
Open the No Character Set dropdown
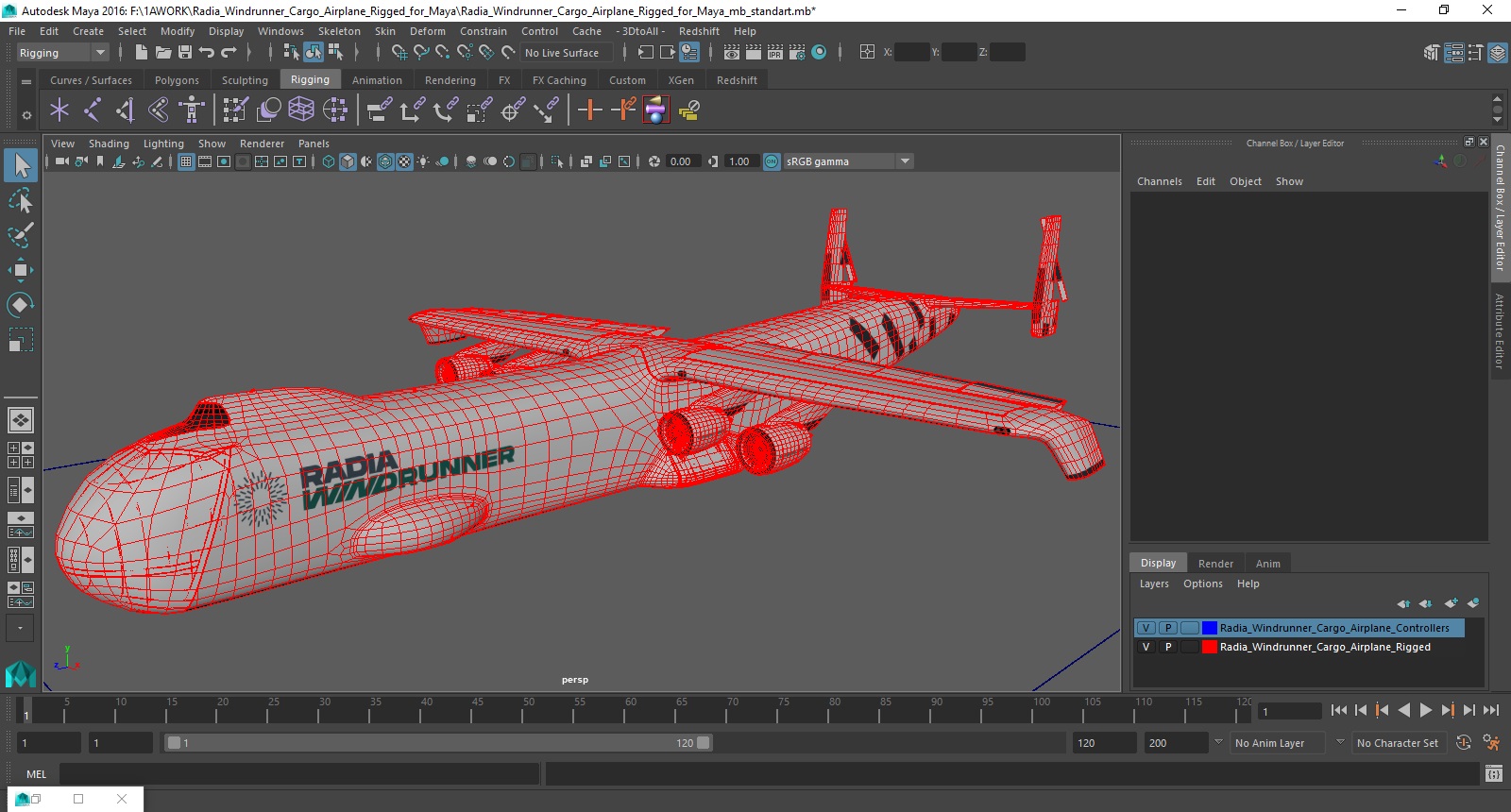pyautogui.click(x=1398, y=743)
